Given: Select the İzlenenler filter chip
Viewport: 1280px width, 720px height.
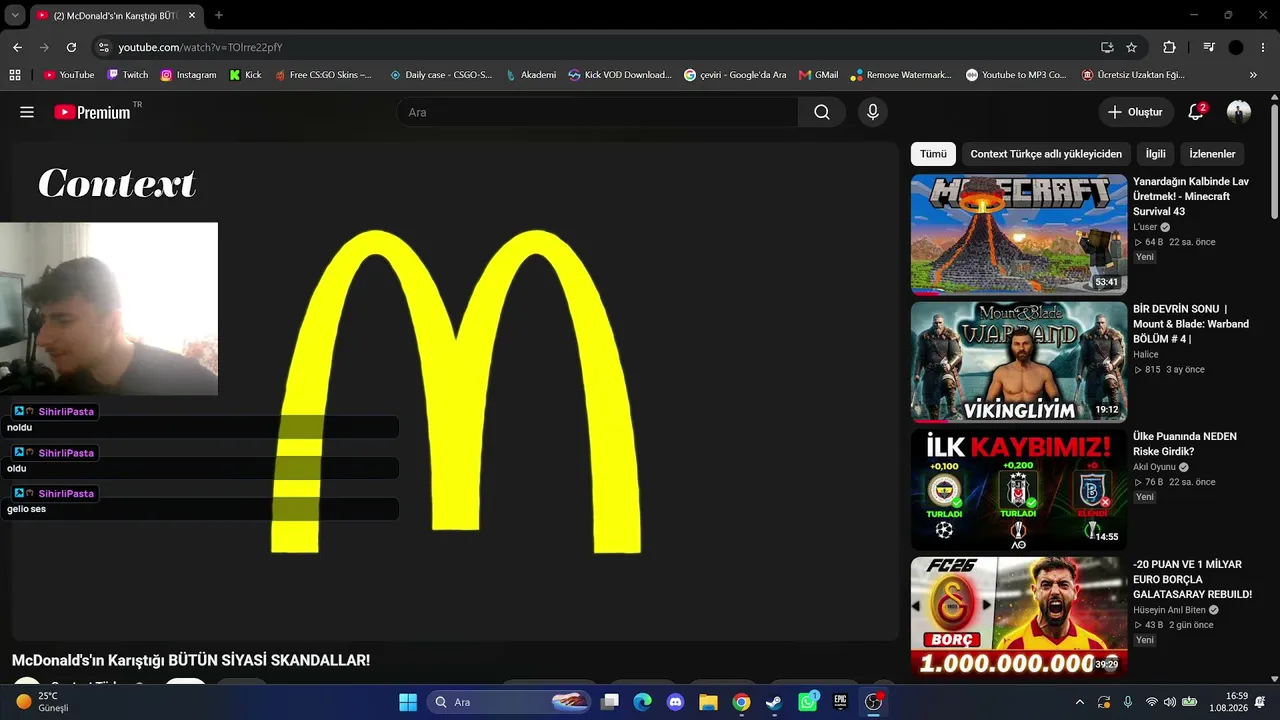Looking at the screenshot, I should pos(1212,154).
